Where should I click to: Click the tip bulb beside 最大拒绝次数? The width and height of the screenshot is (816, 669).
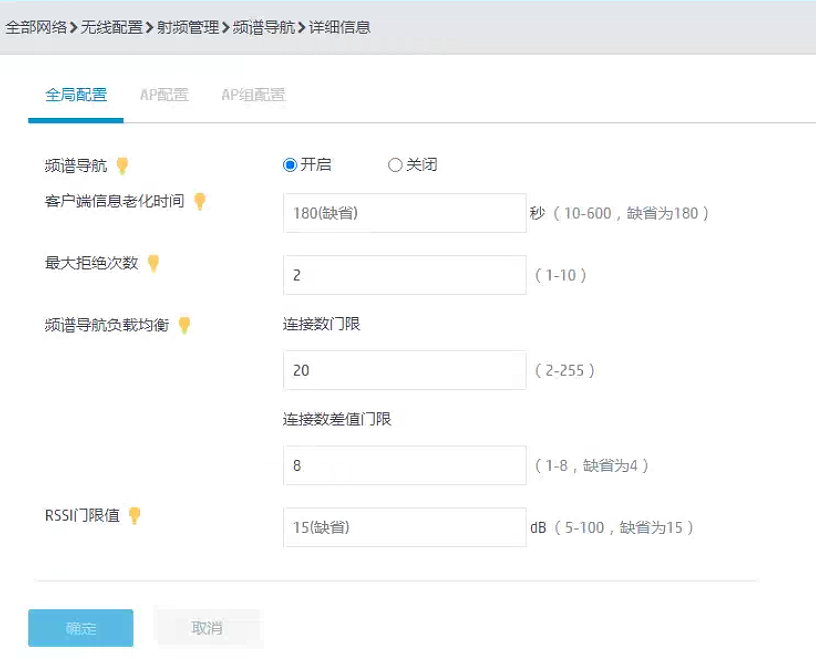[153, 263]
